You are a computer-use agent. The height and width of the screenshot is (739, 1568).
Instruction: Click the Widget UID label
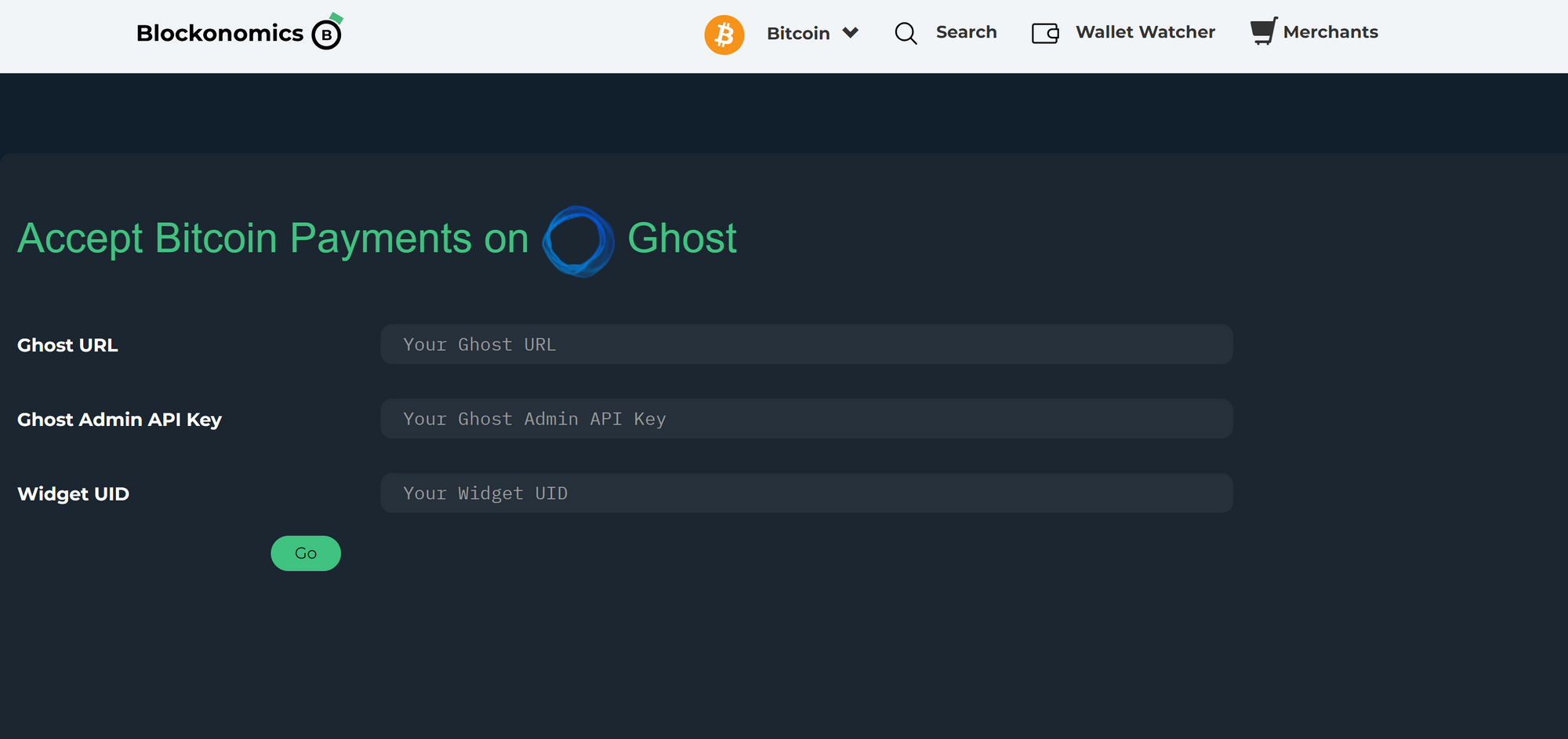click(73, 494)
